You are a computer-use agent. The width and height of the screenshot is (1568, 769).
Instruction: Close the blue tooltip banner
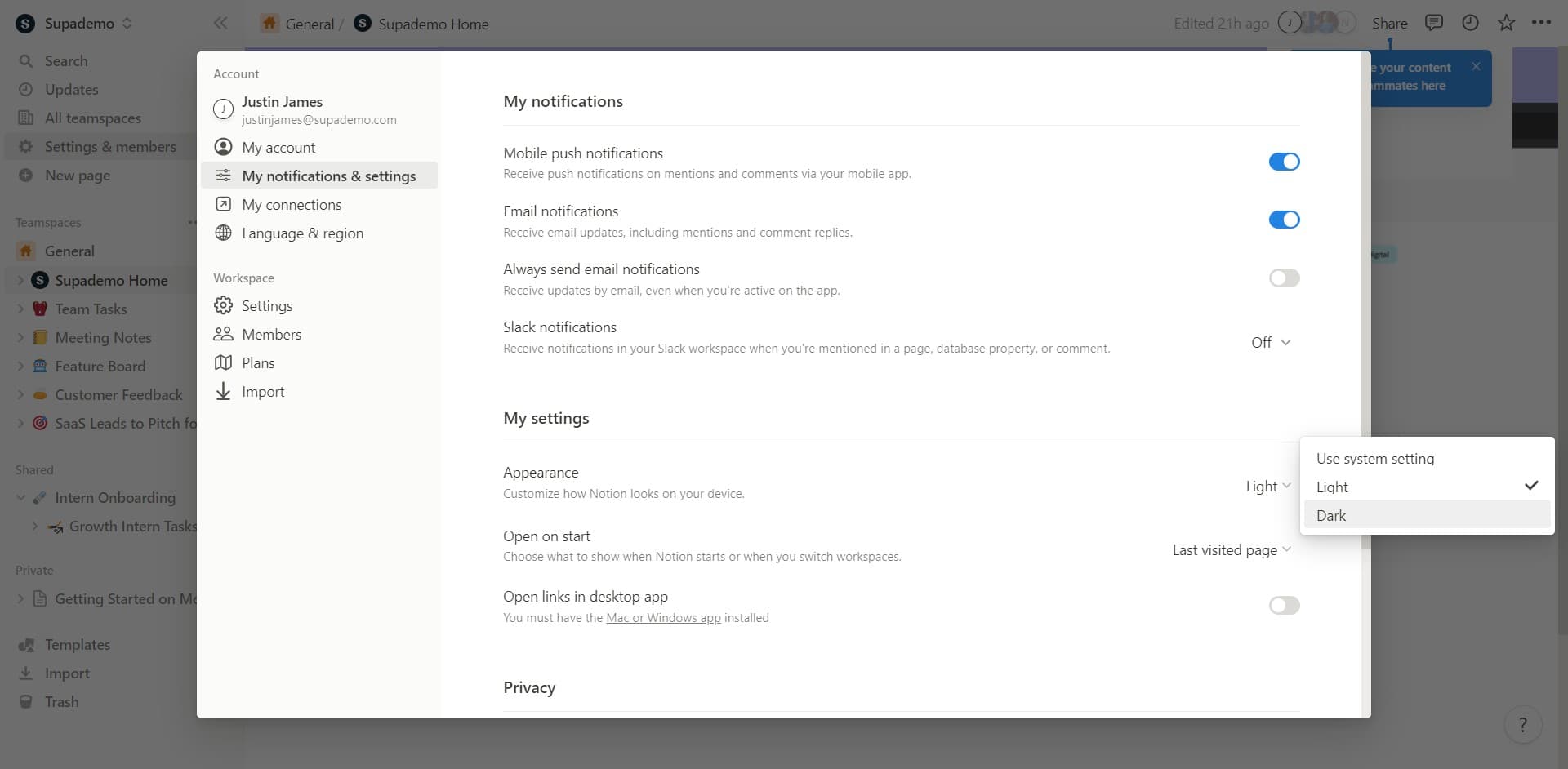click(x=1476, y=67)
